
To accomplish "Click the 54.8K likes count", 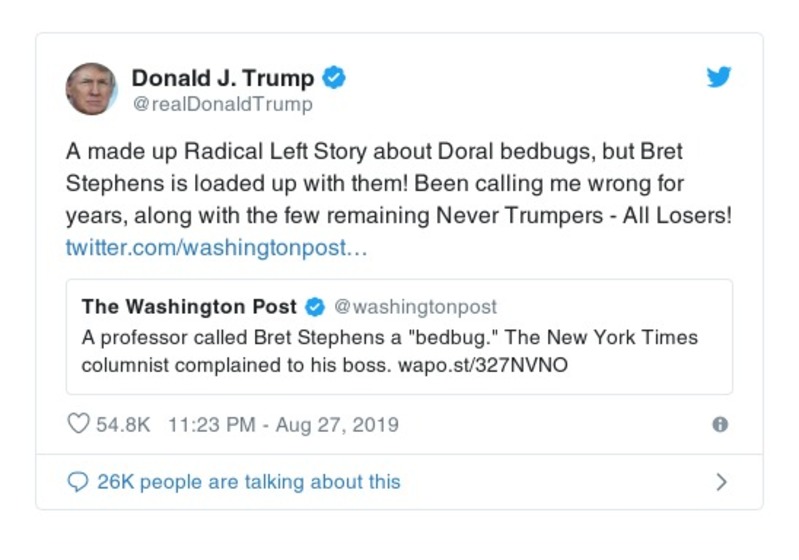I will (123, 424).
